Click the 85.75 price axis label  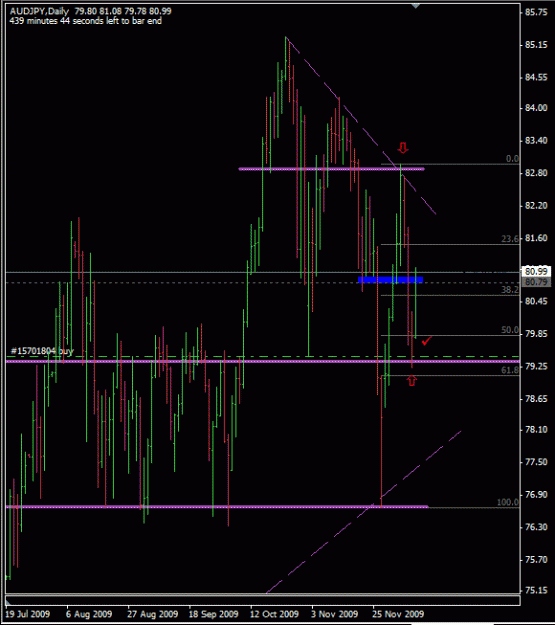[x=536, y=12]
